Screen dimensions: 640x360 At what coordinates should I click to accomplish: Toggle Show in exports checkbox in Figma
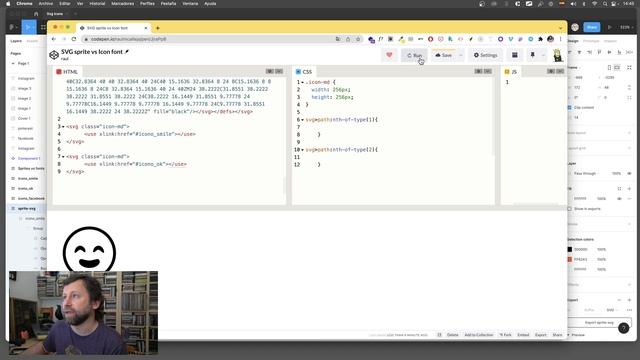(x=570, y=209)
